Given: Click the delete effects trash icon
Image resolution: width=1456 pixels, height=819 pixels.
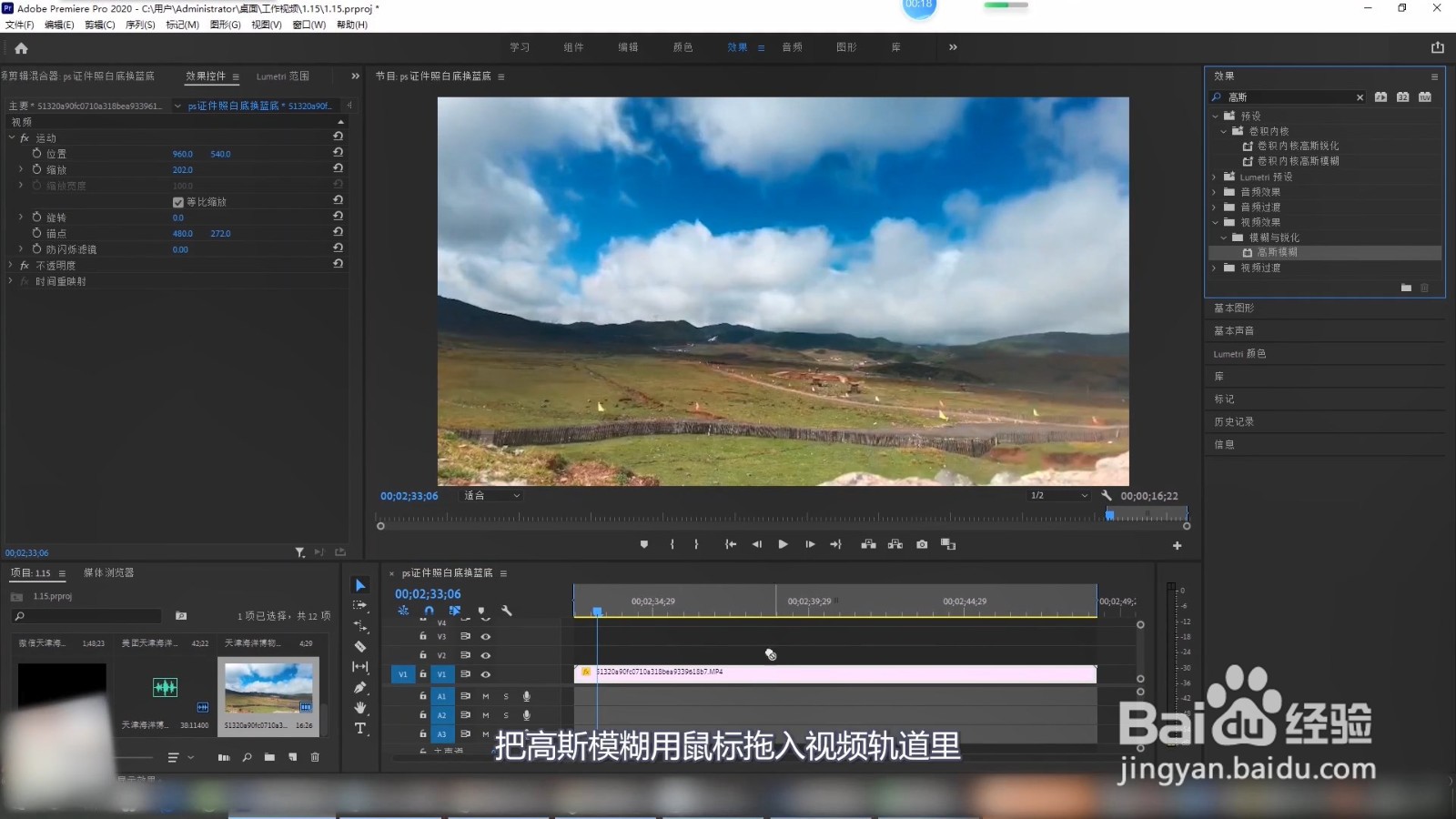Looking at the screenshot, I should (1425, 288).
